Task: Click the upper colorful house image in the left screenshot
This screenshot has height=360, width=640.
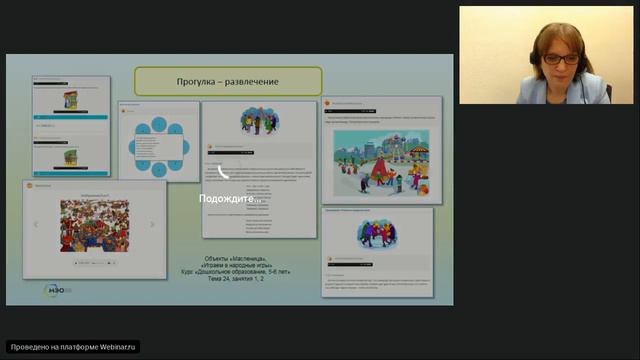Action: (x=71, y=100)
